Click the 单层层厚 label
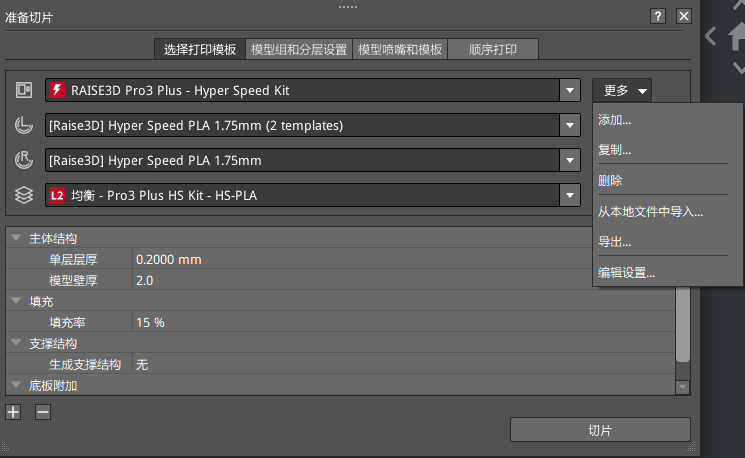Image resolution: width=745 pixels, height=458 pixels. pyautogui.click(x=73, y=259)
